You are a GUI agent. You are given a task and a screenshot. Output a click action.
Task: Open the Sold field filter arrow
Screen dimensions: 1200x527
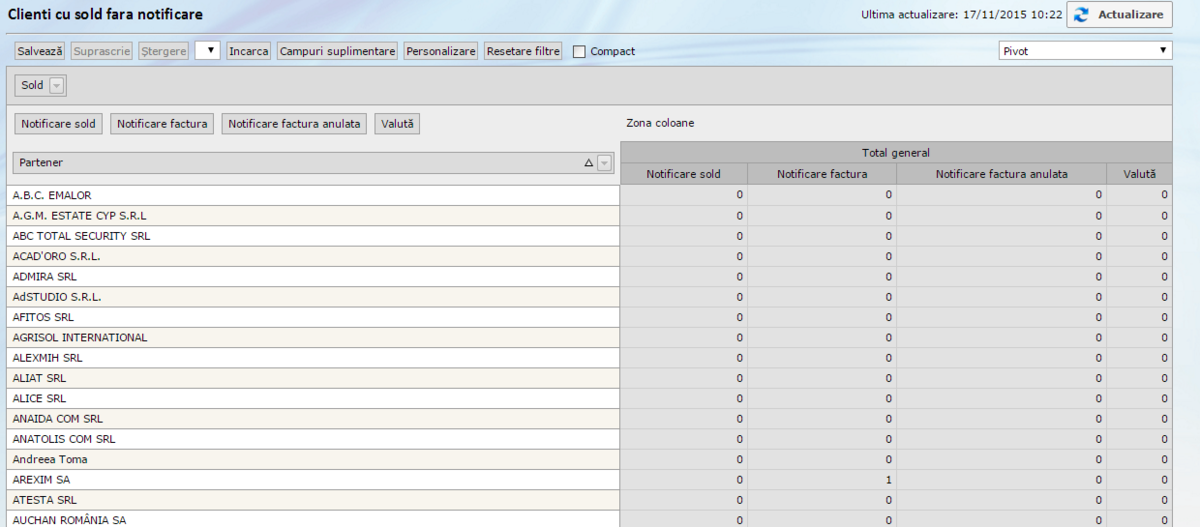point(57,86)
